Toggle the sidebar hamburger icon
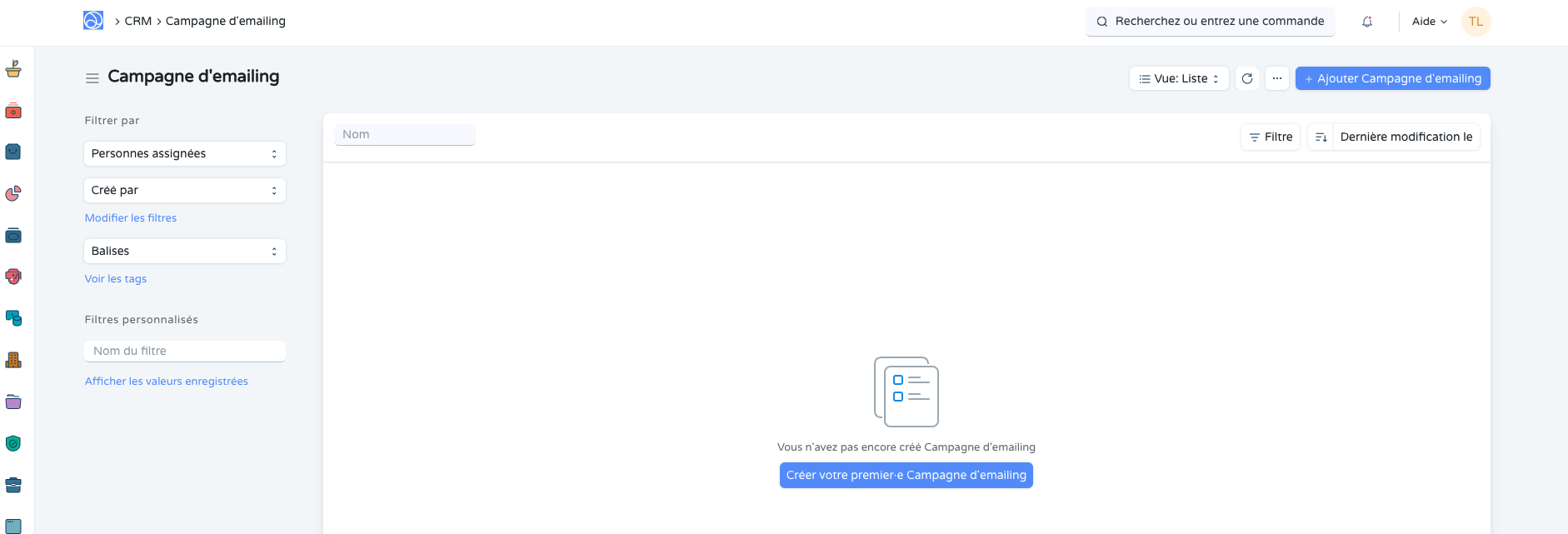 (92, 78)
